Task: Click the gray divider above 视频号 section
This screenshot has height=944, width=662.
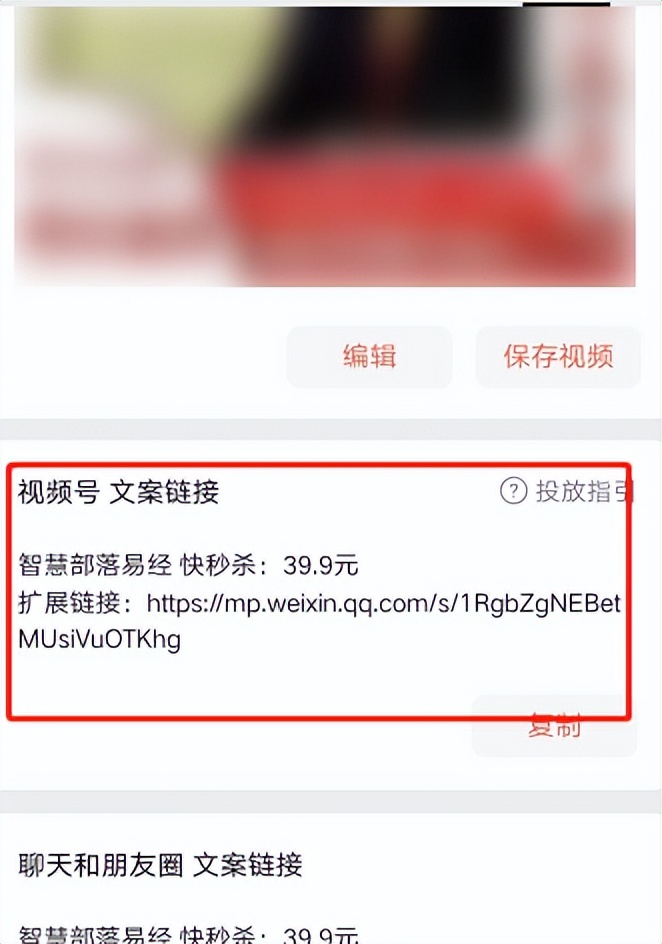Action: coord(331,429)
